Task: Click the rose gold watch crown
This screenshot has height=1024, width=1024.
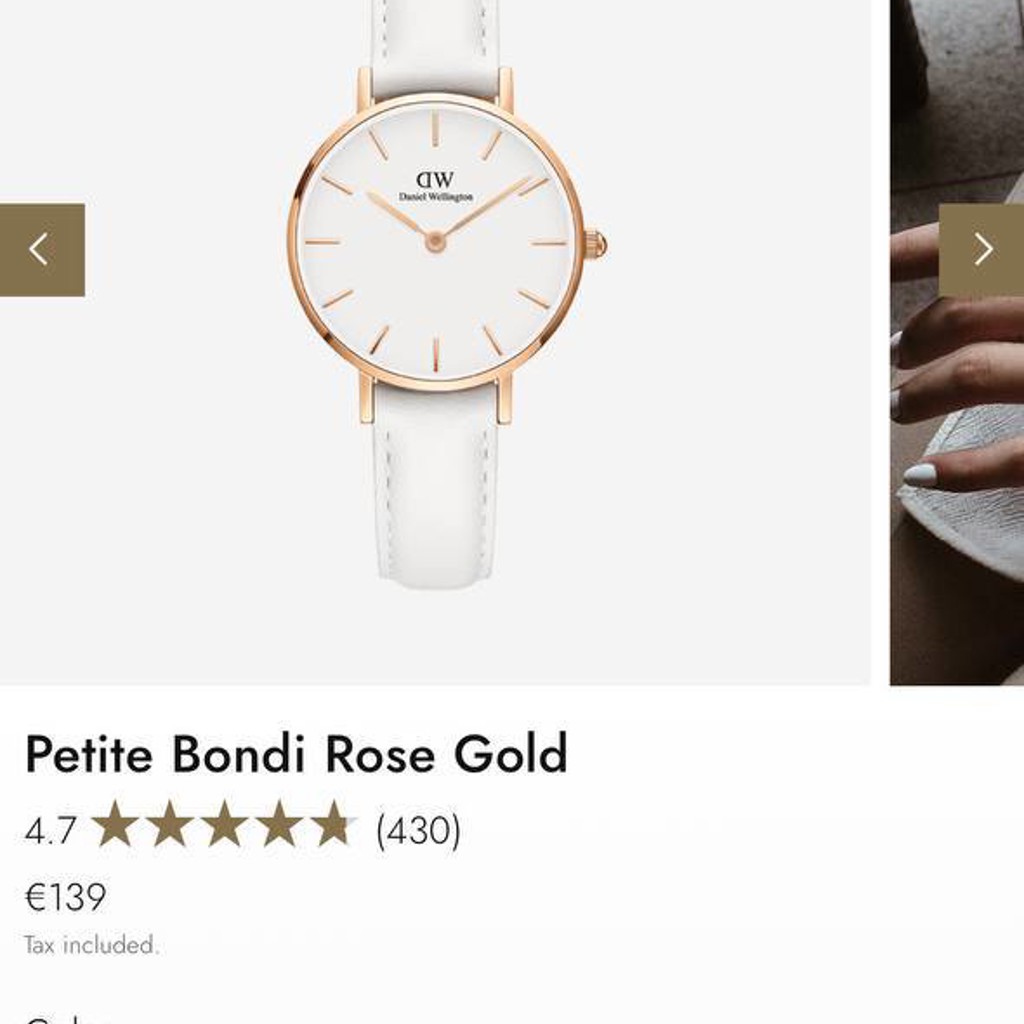Action: tap(595, 245)
